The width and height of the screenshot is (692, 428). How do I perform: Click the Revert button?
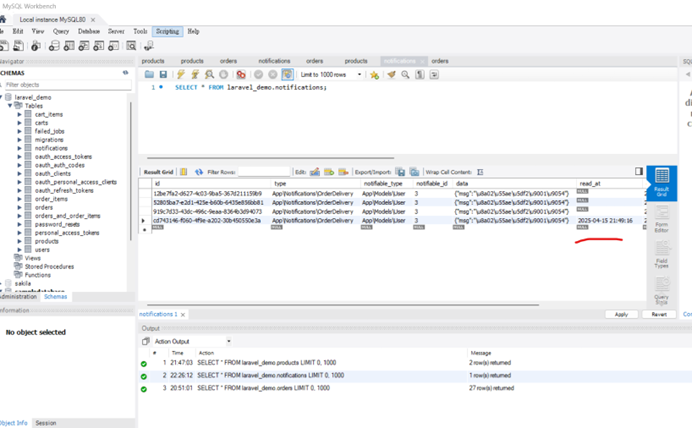click(659, 314)
